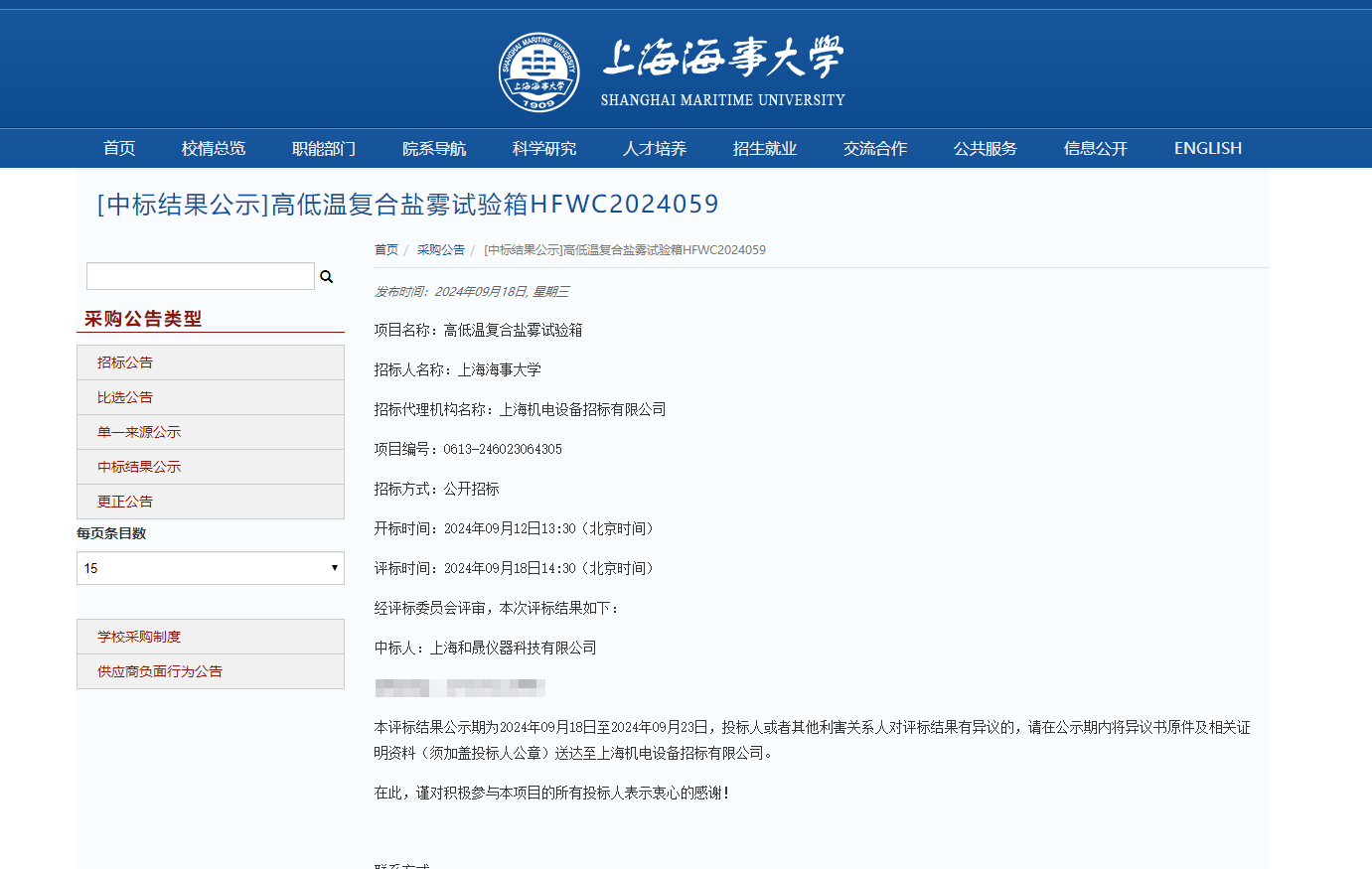
Task: Open the 人才培养 navigation item
Action: pos(655,148)
